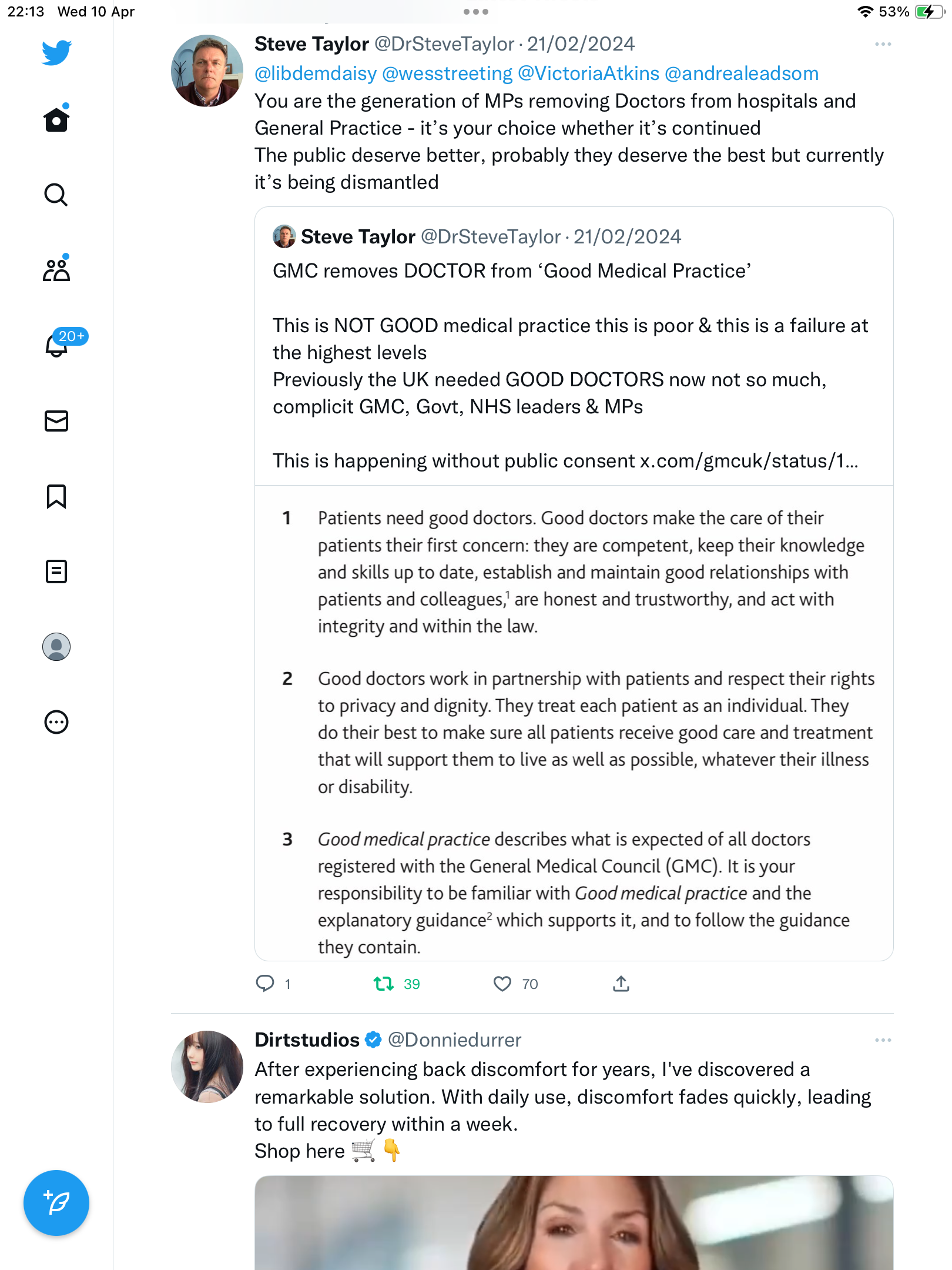The width and height of the screenshot is (952, 1270).
Task: Tap the compose new tweet button
Action: pyautogui.click(x=56, y=1203)
